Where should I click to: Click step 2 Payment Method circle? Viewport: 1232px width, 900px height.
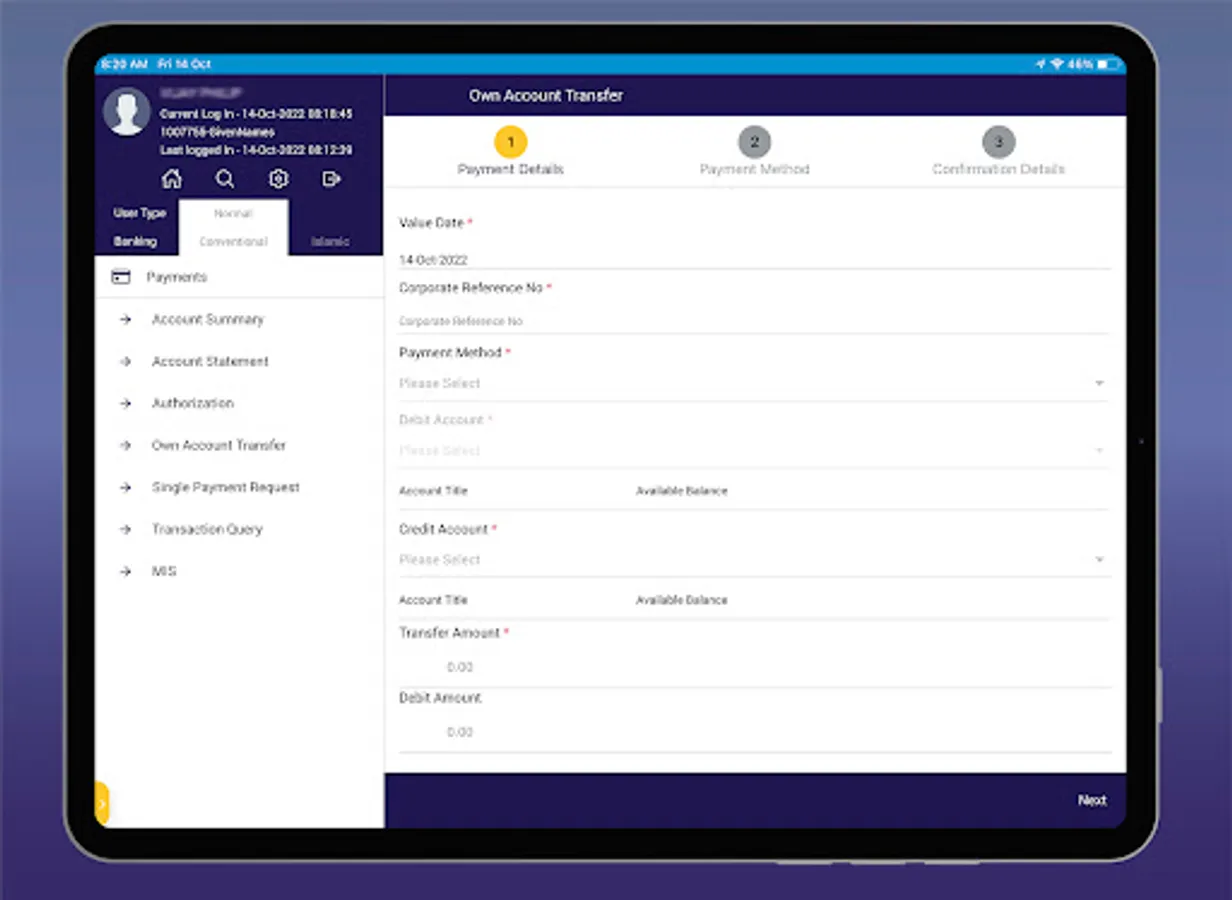(754, 142)
